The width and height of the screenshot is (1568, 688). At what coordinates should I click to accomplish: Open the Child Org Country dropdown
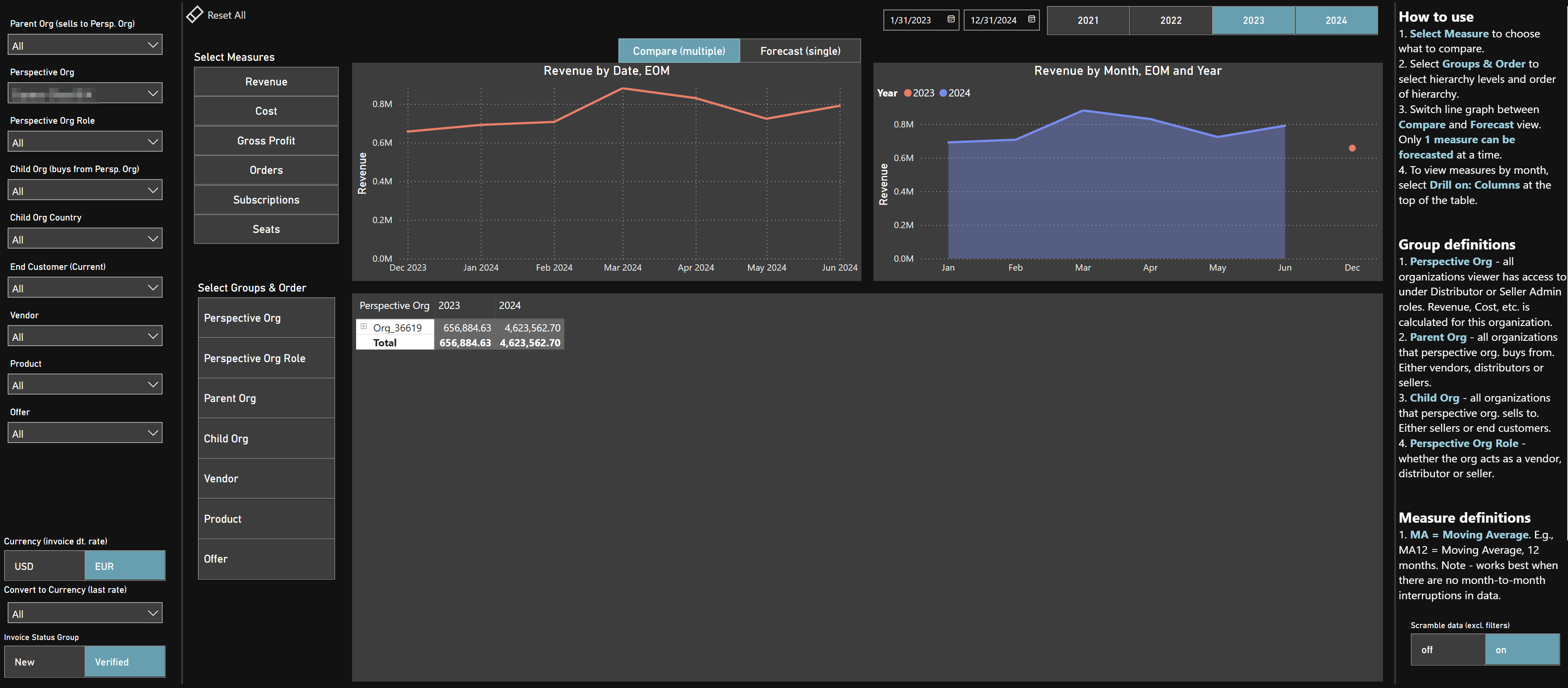pos(85,239)
